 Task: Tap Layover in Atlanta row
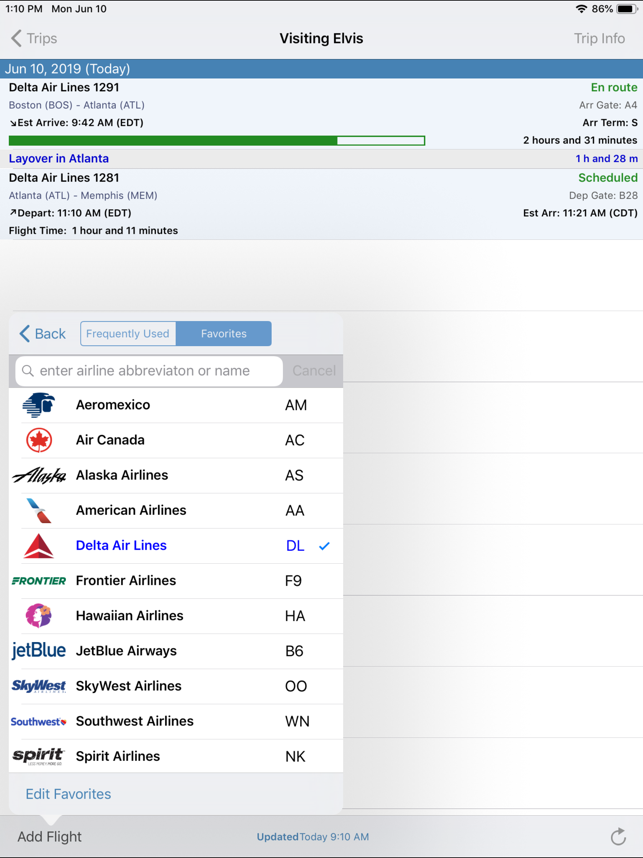click(321, 159)
